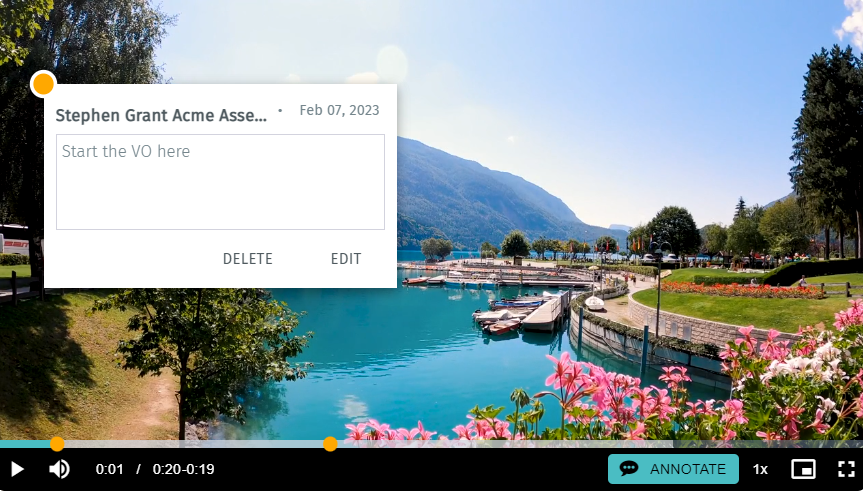Play the video with the triangle button
The height and width of the screenshot is (491, 863).
(x=17, y=470)
